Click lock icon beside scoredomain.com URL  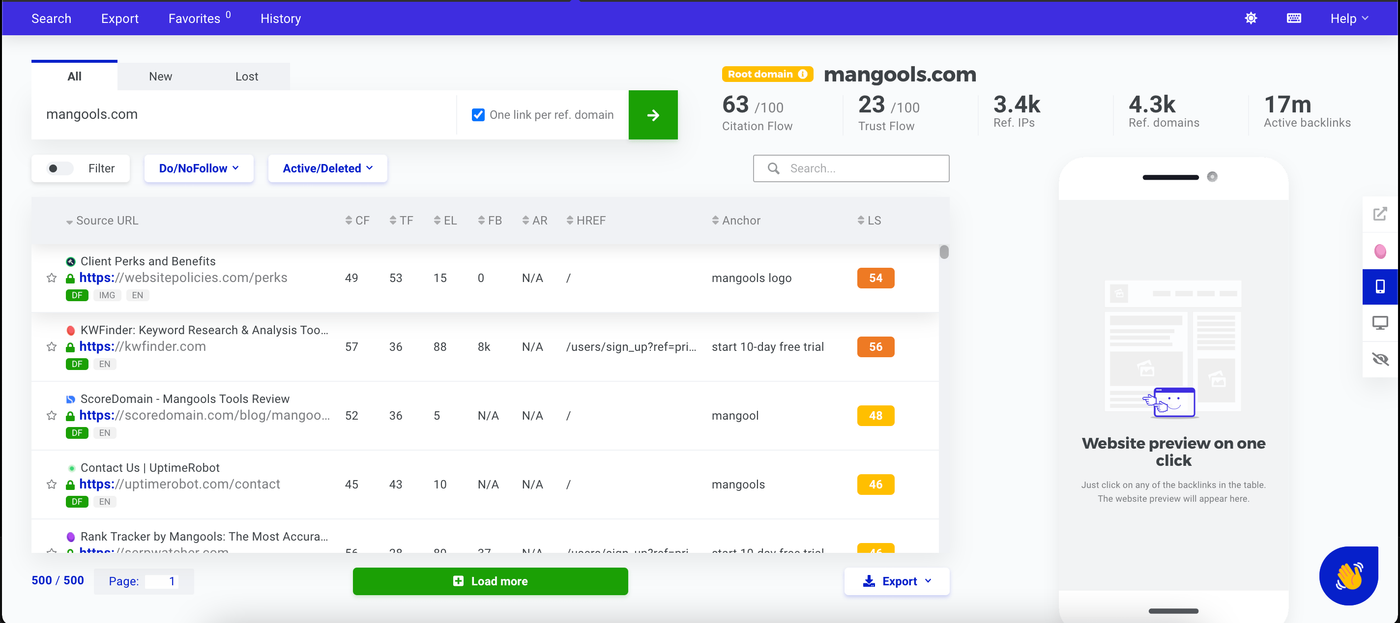point(70,416)
